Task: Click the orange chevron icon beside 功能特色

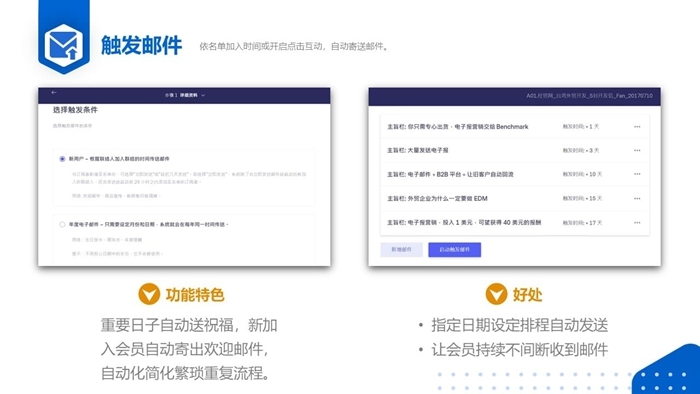Action: [x=149, y=294]
